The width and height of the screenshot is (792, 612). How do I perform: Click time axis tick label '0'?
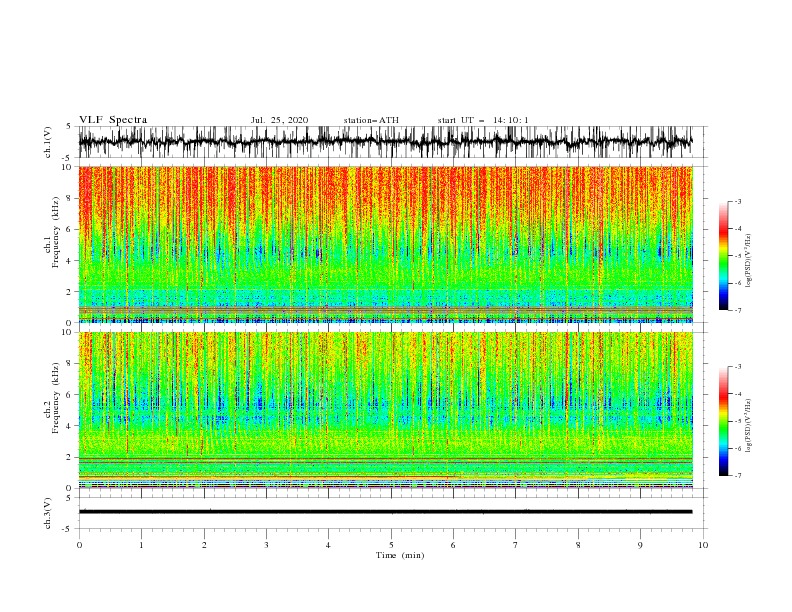point(79,545)
